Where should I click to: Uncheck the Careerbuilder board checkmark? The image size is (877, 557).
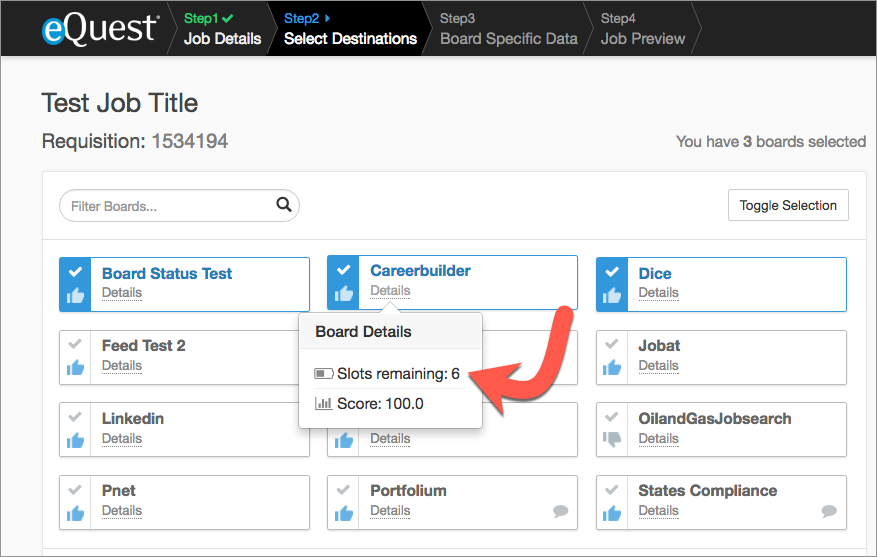(344, 270)
